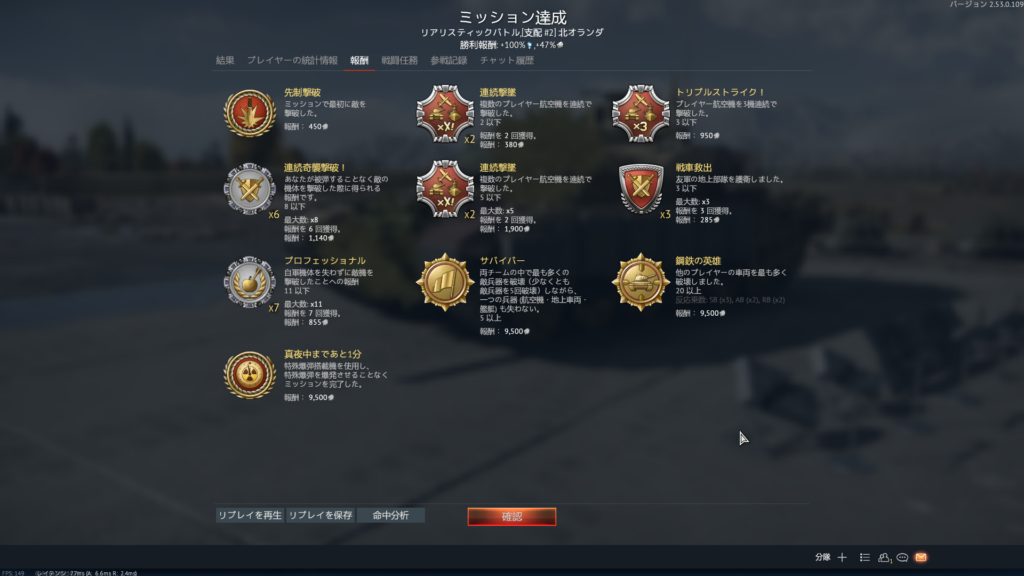Click the plus icon next to 分隊
The image size is (1024, 576).
point(842,557)
